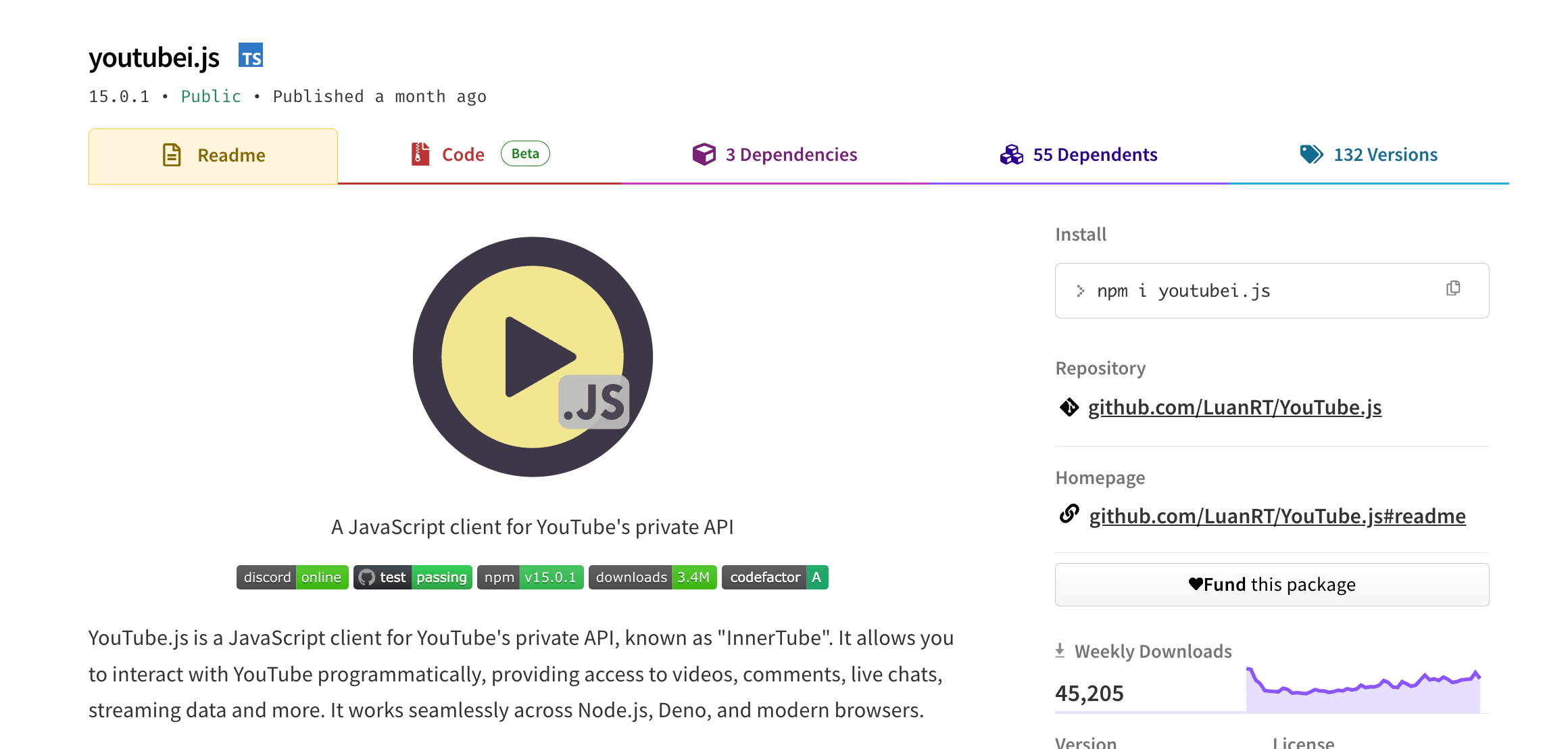Click the TypeScript declarations TS badge icon
The width and height of the screenshot is (1568, 749).
[x=251, y=55]
